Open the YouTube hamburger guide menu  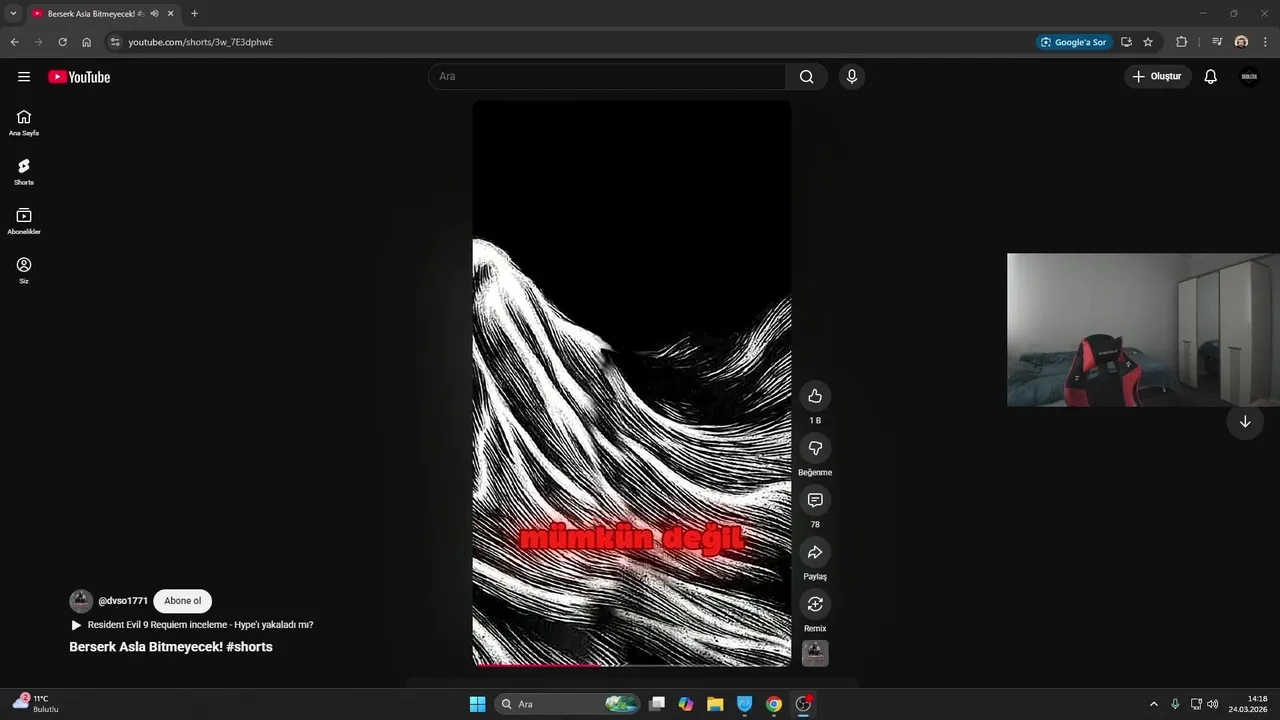point(24,77)
